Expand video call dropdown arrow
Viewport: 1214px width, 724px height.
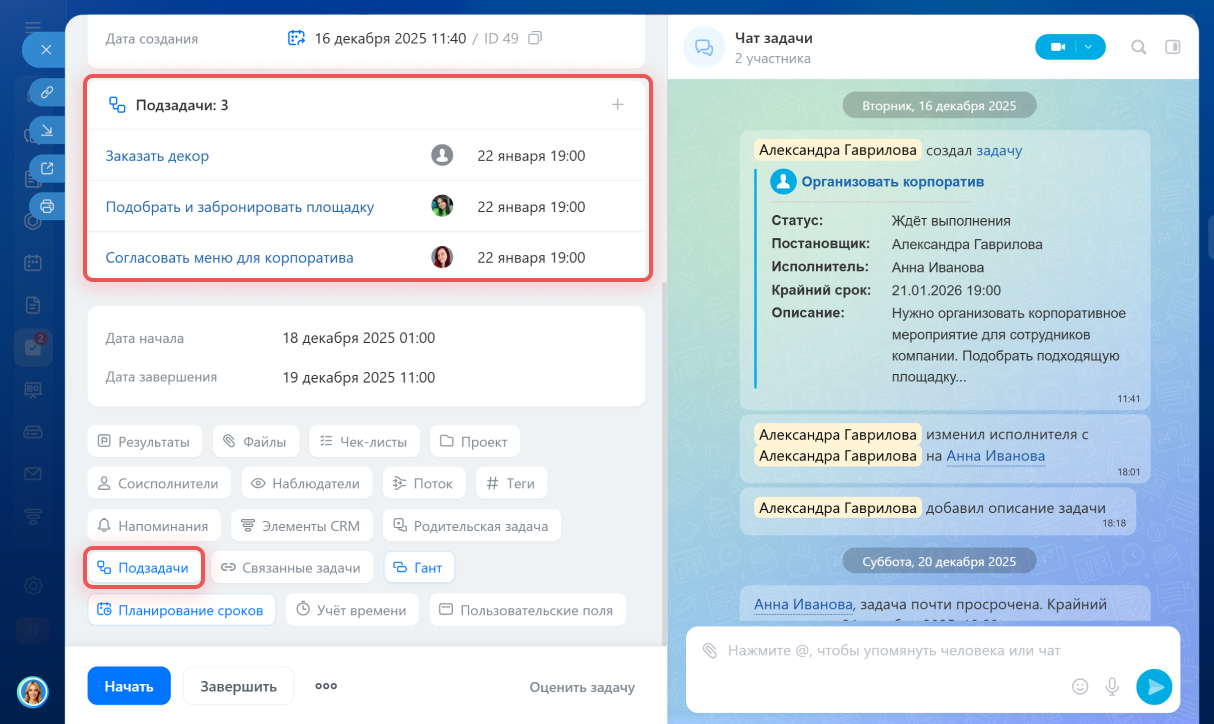[x=1090, y=47]
